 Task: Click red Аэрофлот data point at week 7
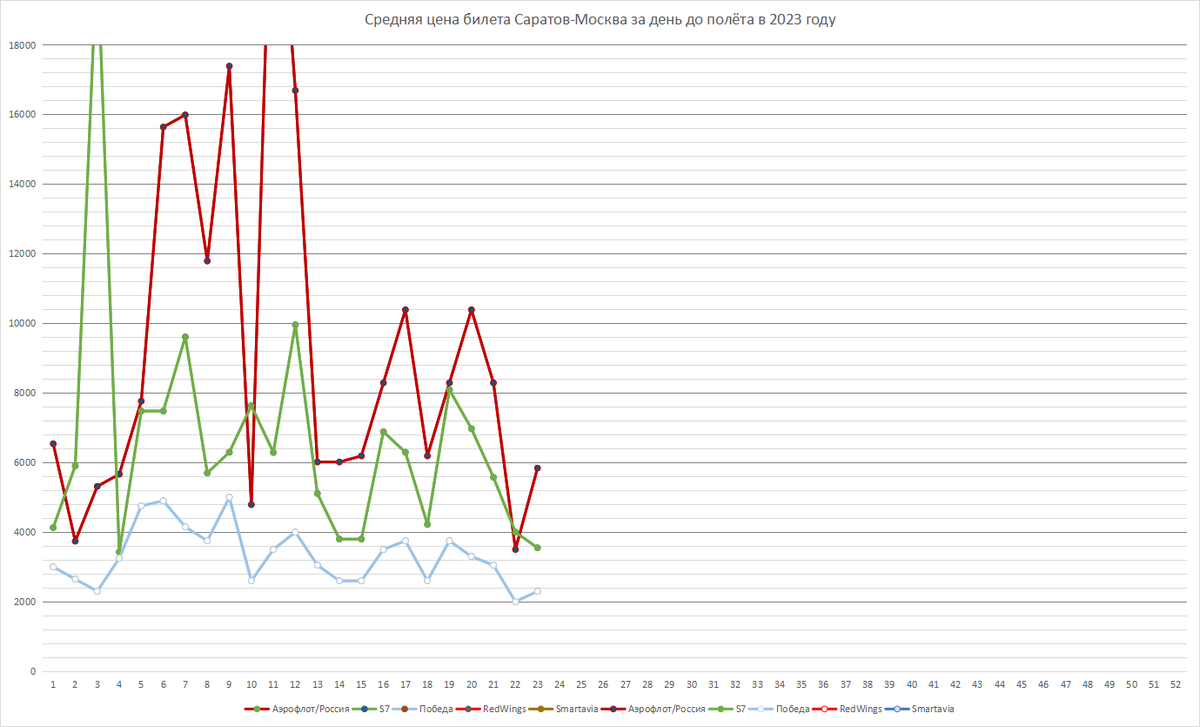coord(185,115)
